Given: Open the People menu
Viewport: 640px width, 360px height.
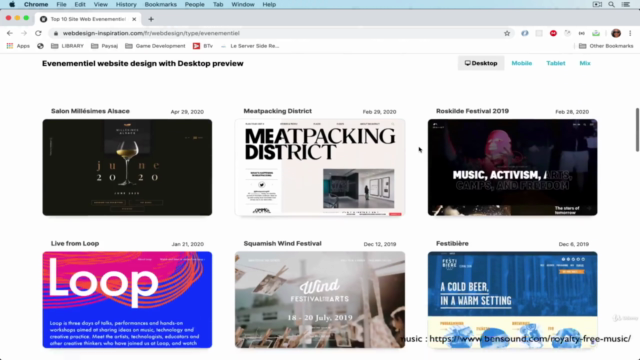Looking at the screenshot, I should tap(194, 4).
